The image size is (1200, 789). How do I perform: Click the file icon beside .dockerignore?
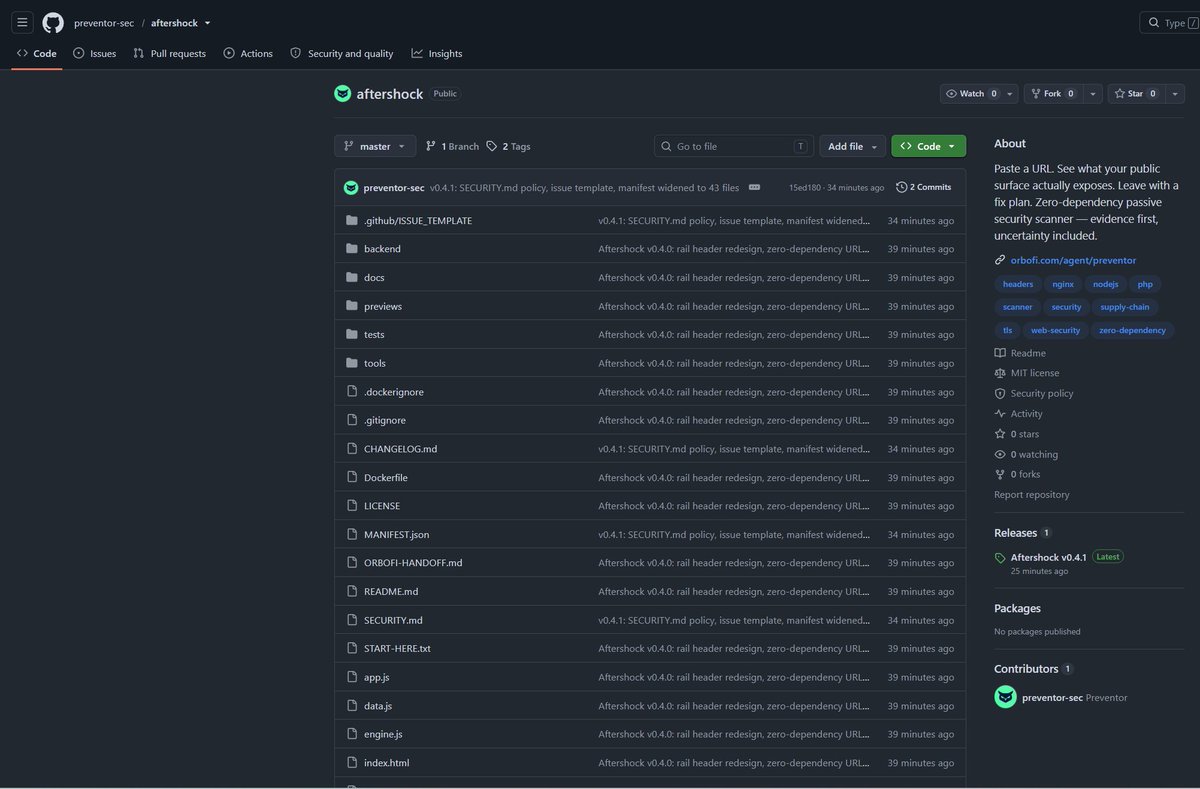tap(352, 392)
